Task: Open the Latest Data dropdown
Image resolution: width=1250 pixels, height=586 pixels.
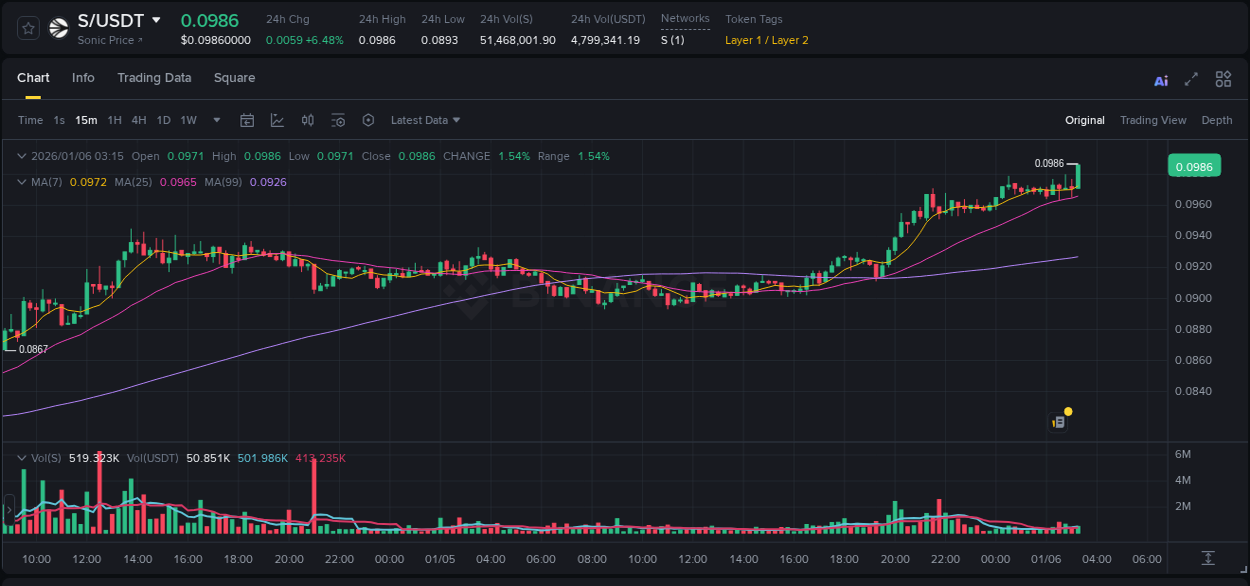Action: (x=425, y=120)
